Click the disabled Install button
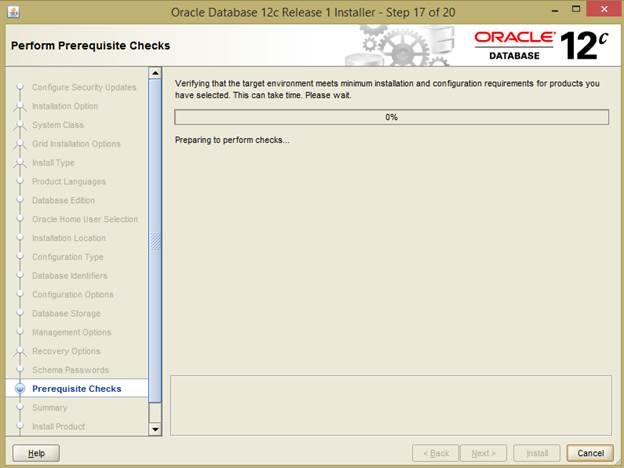The height and width of the screenshot is (468, 624). [x=537, y=453]
